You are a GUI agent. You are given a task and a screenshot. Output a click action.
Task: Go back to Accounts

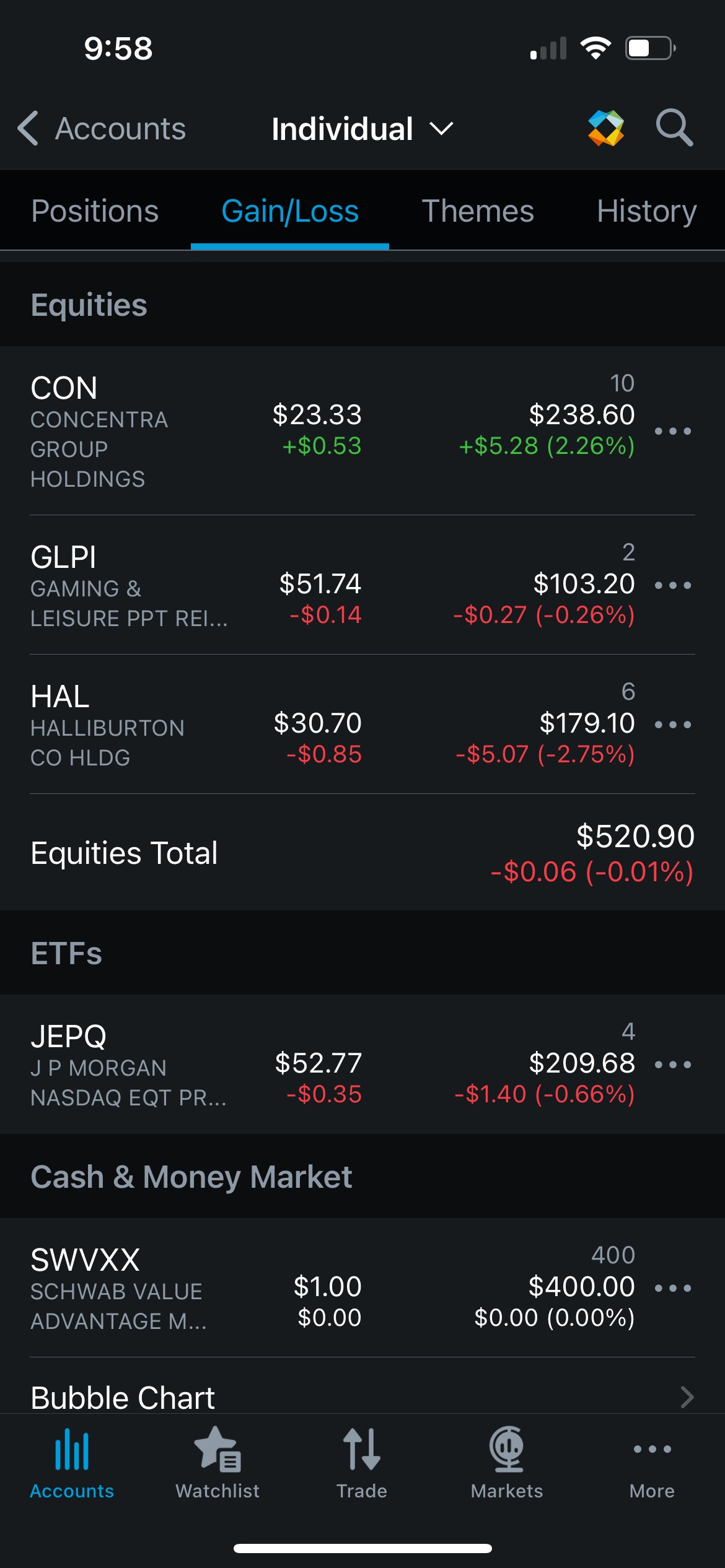[102, 129]
